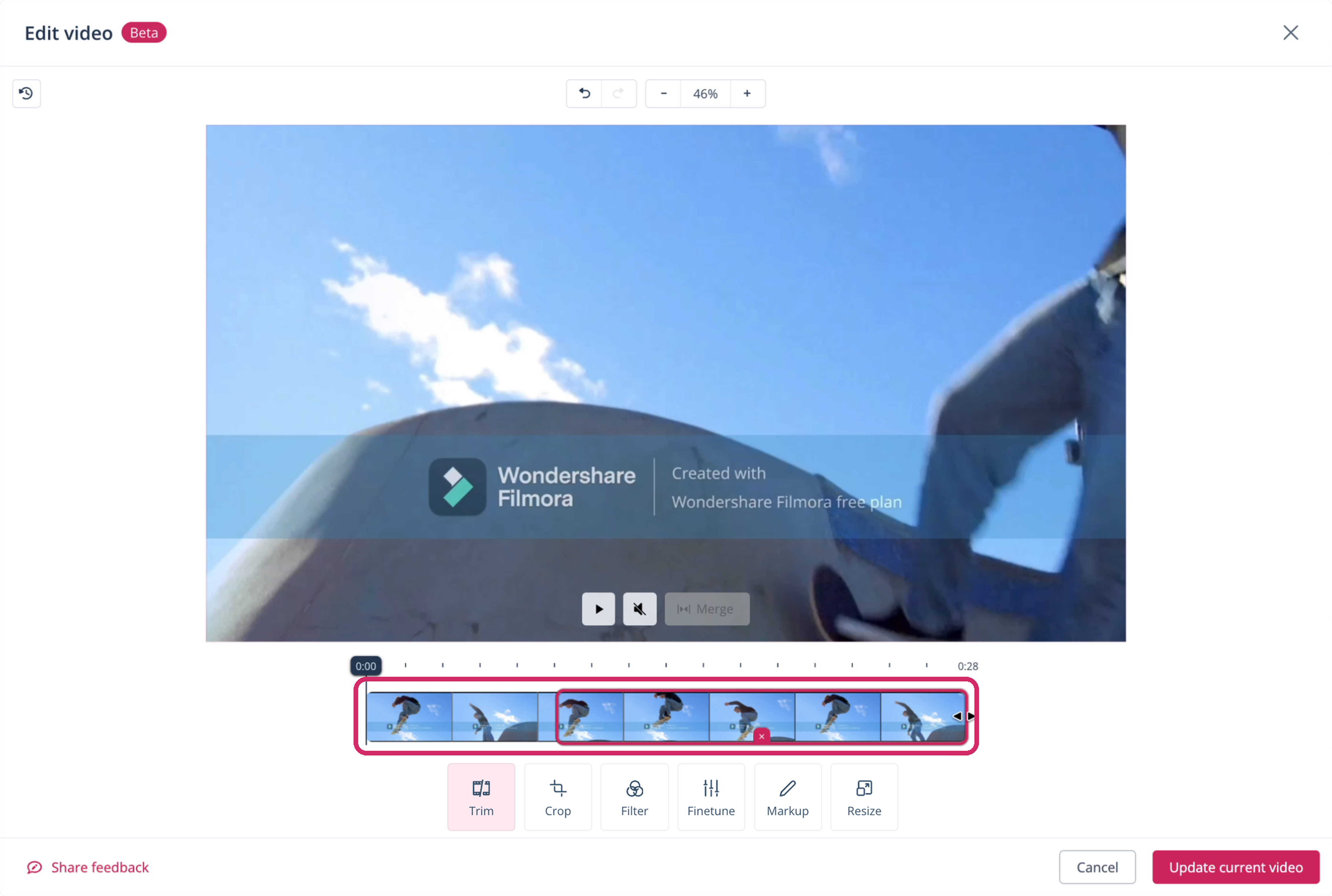Click the greyed-out redo arrow
Image resolution: width=1332 pixels, height=896 pixels.
click(619, 93)
